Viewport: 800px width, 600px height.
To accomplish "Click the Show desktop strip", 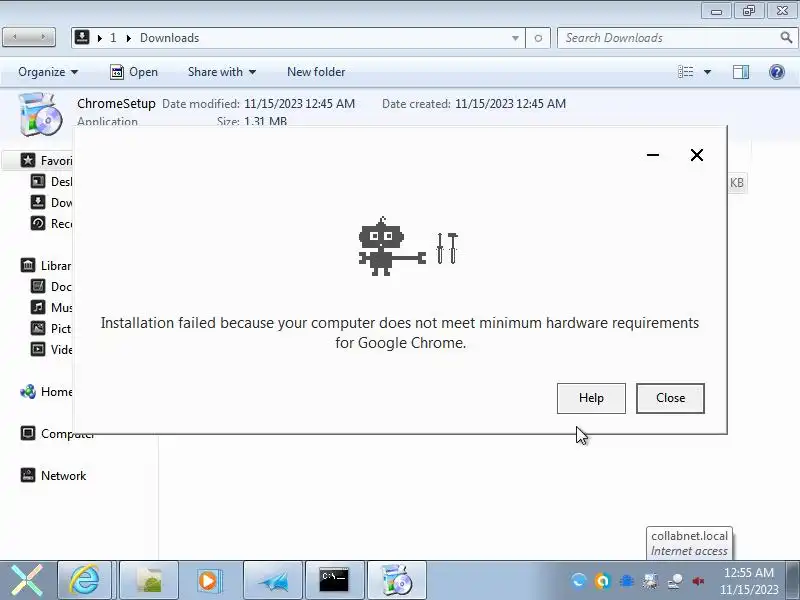I will pyautogui.click(x=792, y=580).
